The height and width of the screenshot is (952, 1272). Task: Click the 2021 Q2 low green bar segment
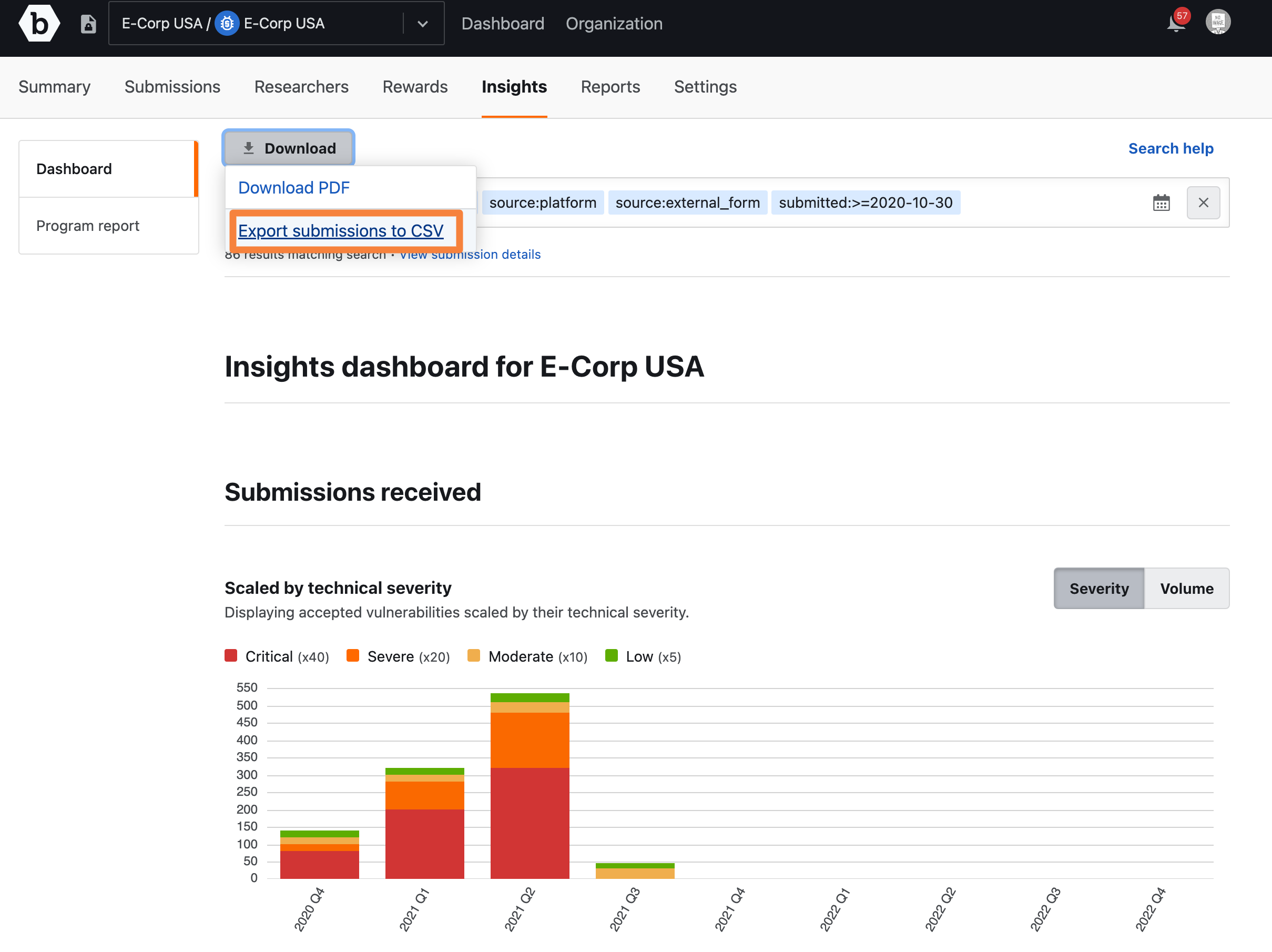coord(530,697)
